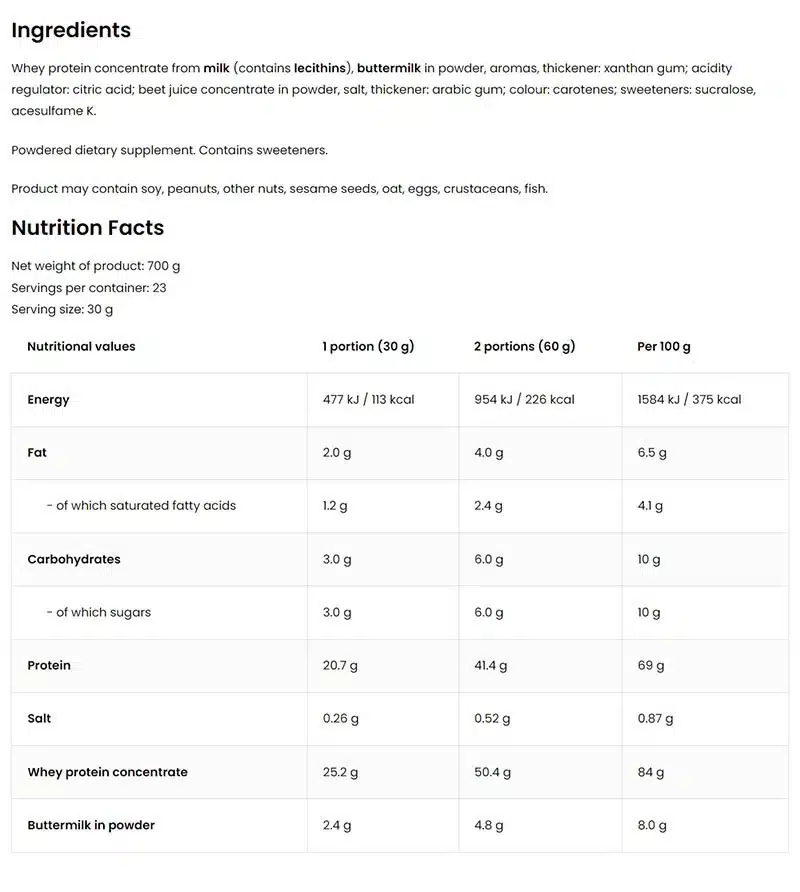
Task: Click the Whey protein concentrate row label
Action: coord(107,772)
